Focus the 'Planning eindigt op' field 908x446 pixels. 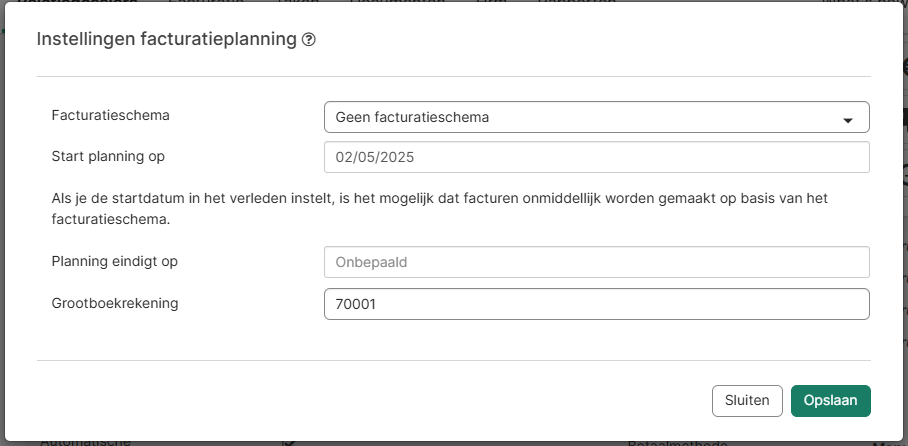(596, 262)
